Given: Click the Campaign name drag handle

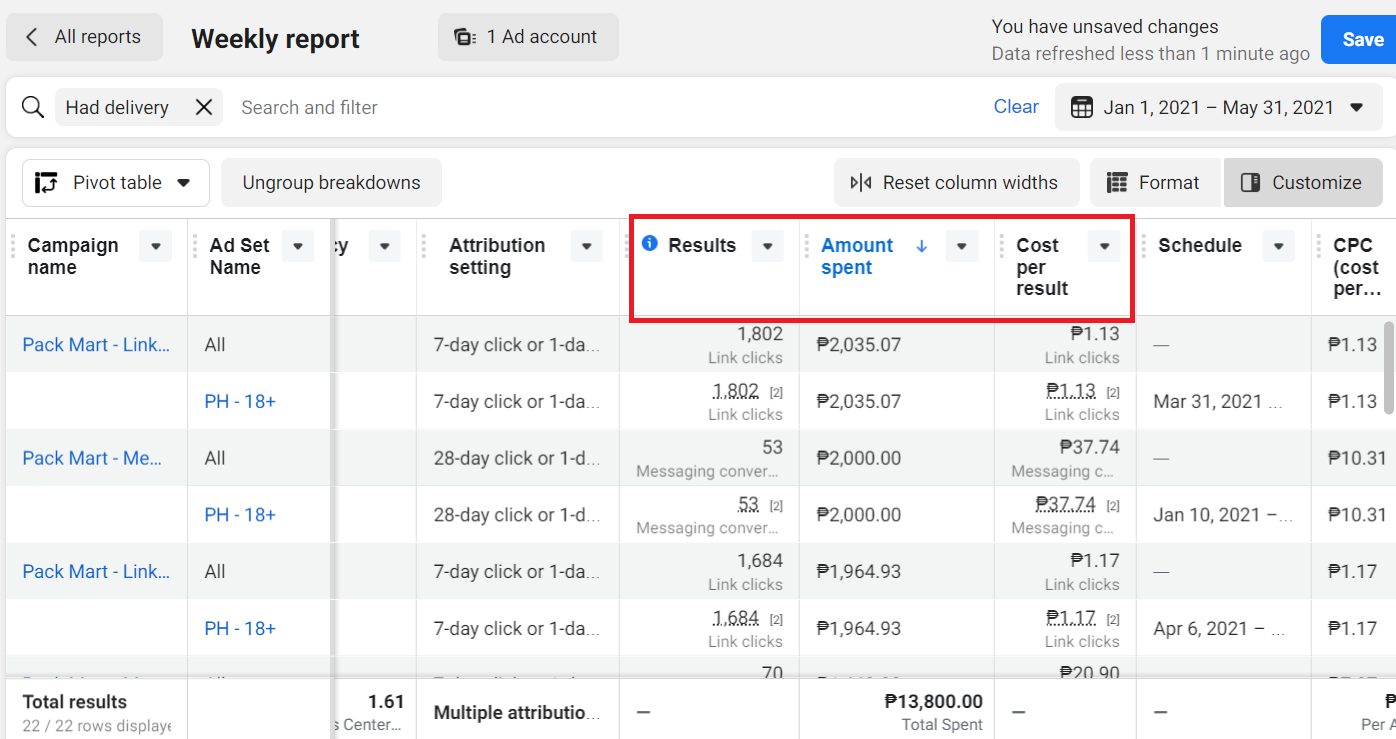Looking at the screenshot, I should coord(13,246).
